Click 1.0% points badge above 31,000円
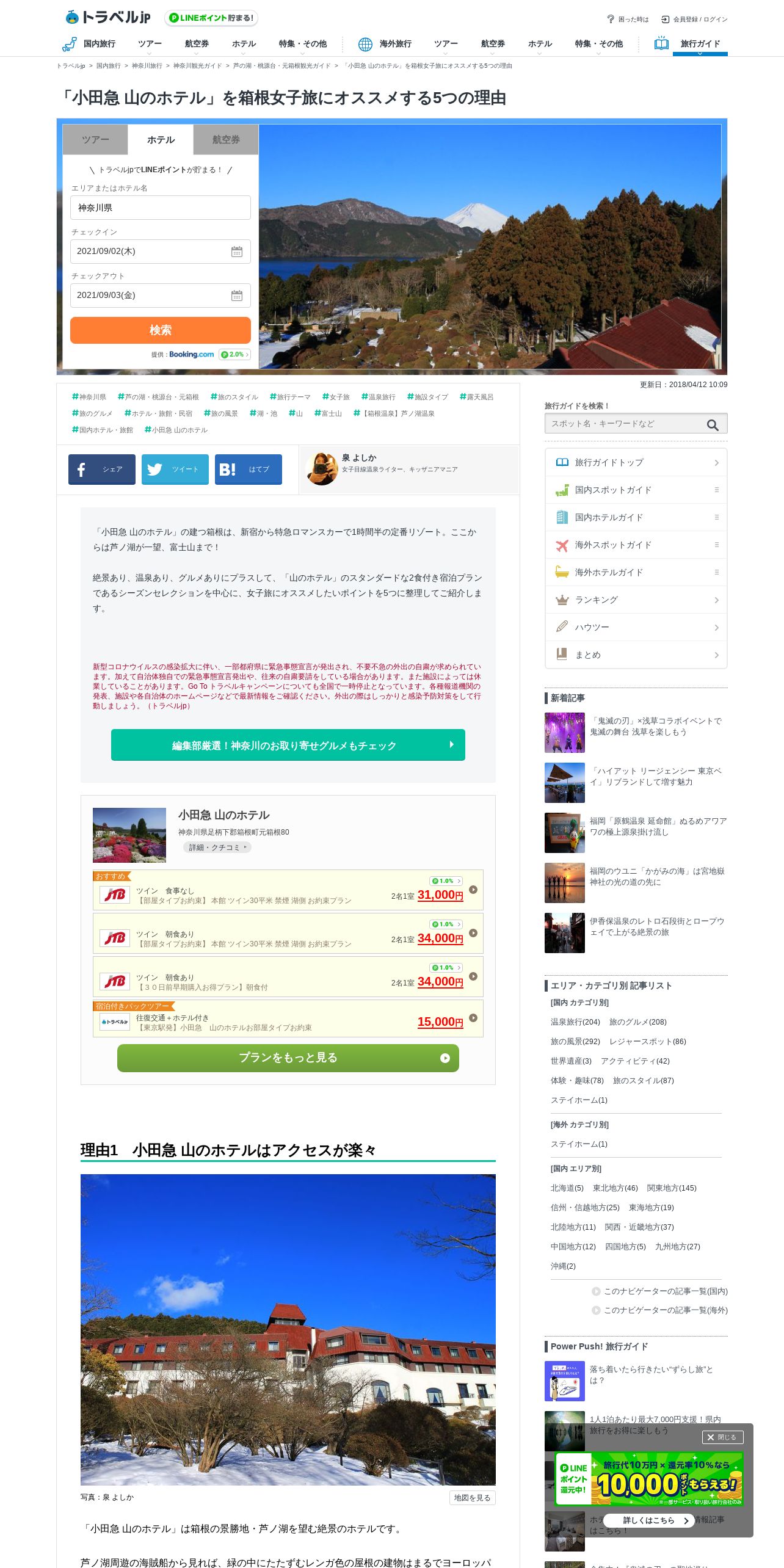Viewport: 784px width, 1568px height. click(446, 880)
